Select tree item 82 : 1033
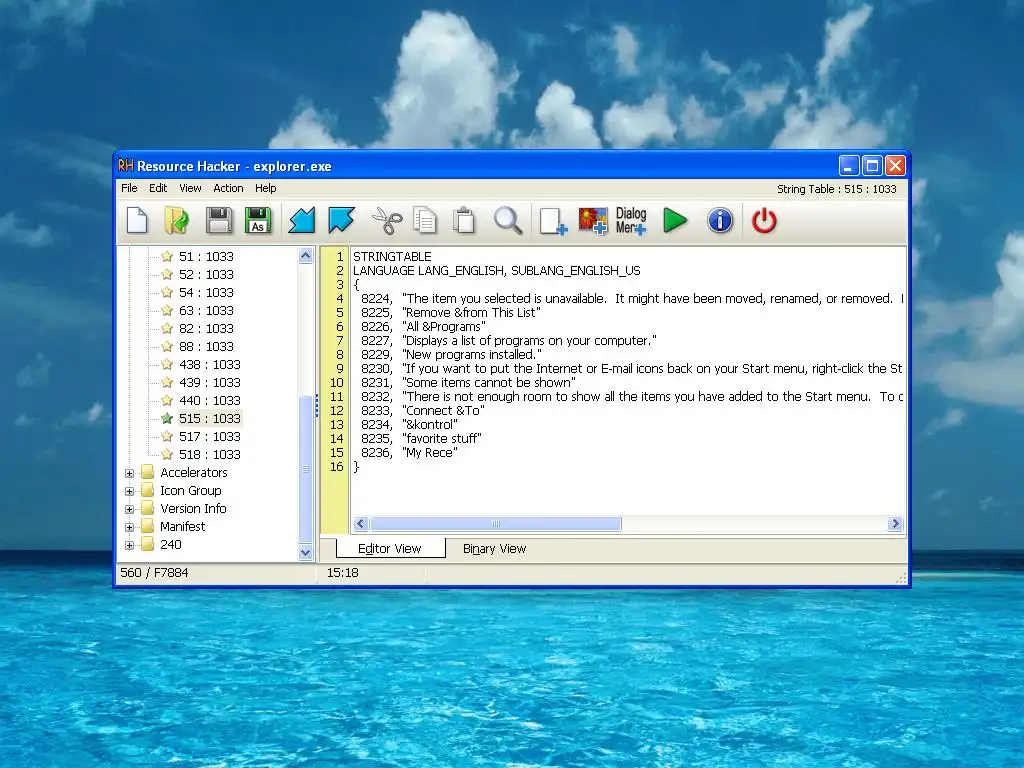 [206, 328]
